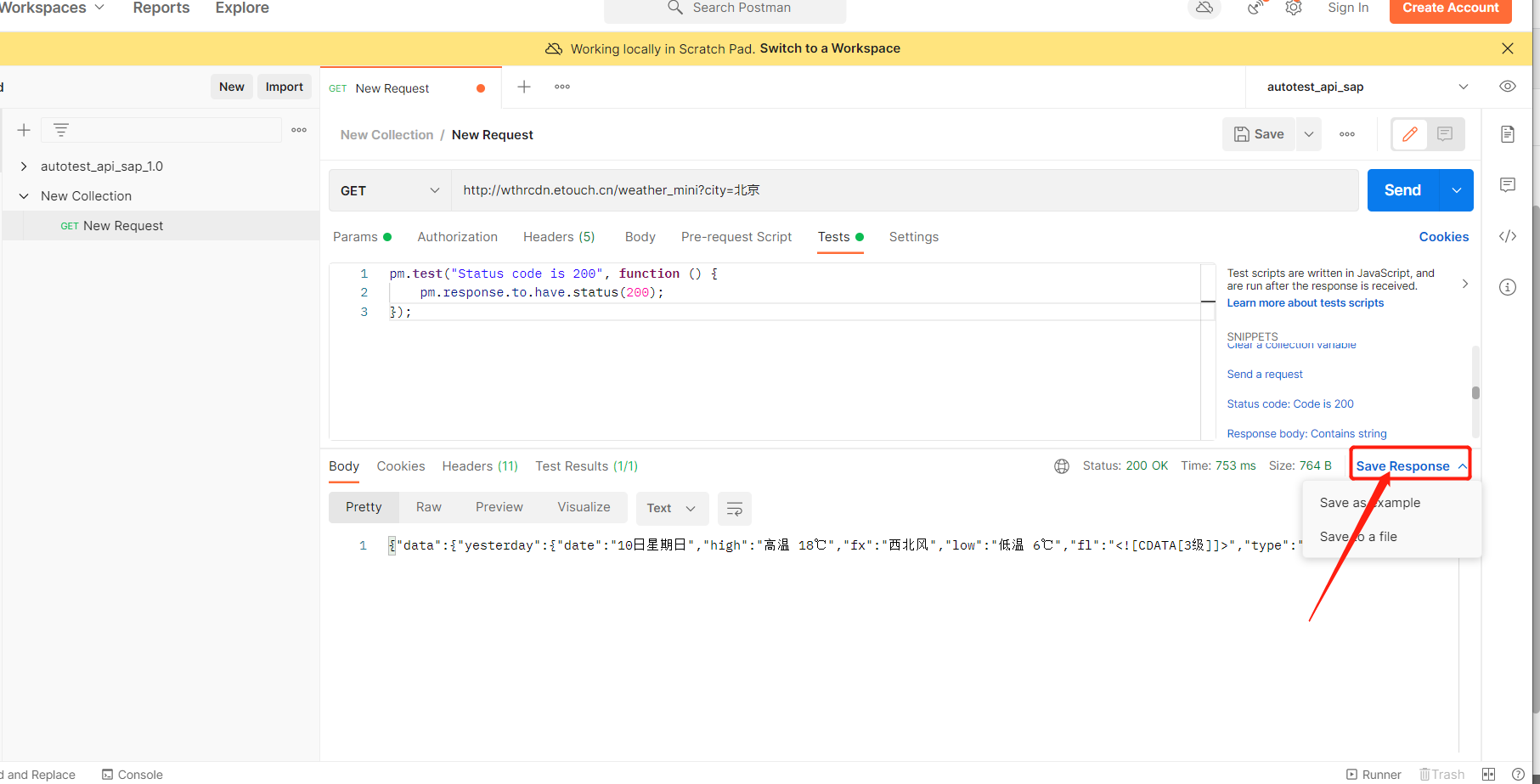This screenshot has height=784, width=1540.
Task: Click the environment quick look eye icon
Action: (x=1508, y=87)
